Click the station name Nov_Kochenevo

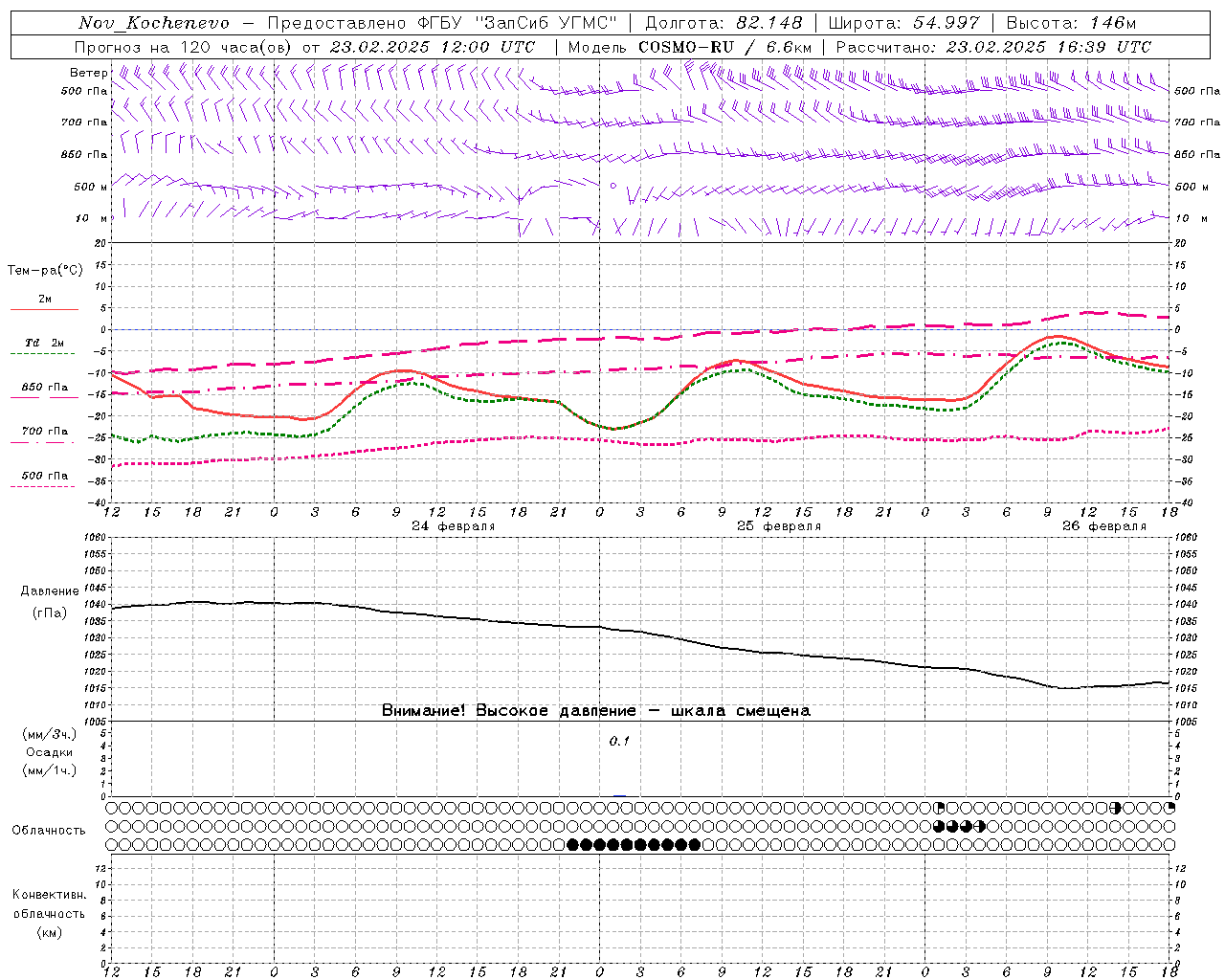pos(154,23)
